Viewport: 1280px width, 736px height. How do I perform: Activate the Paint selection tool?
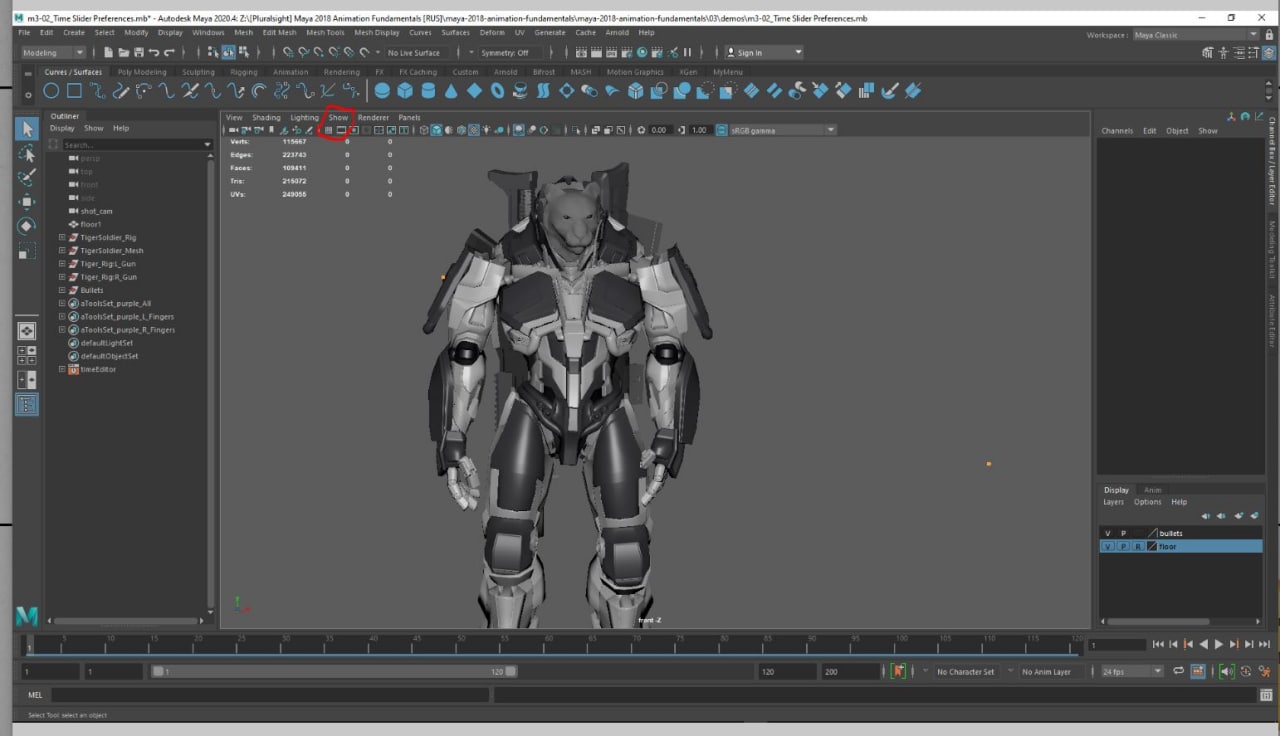point(27,177)
